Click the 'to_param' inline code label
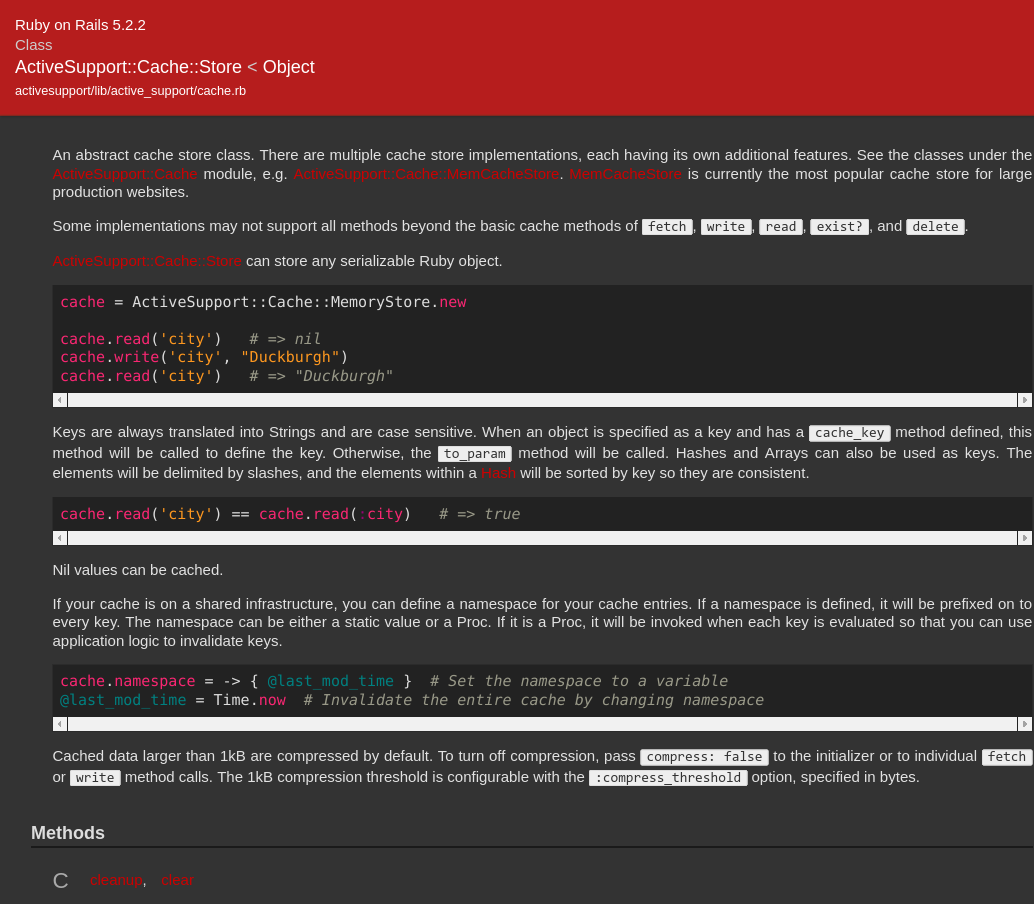 tap(475, 454)
